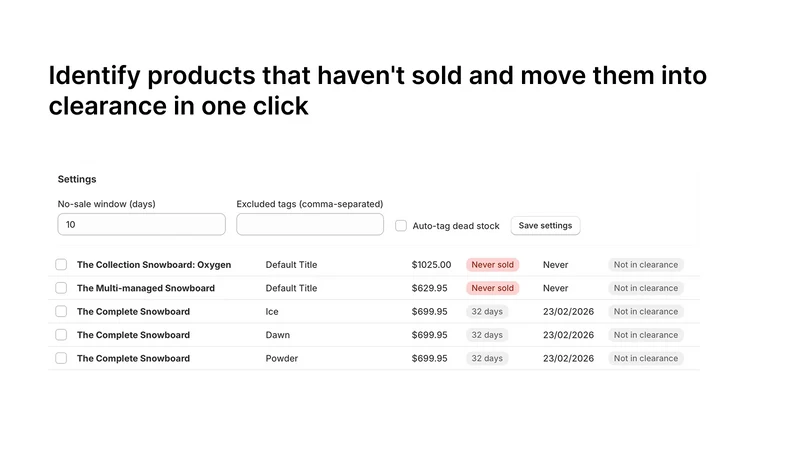
Task: Select The Complete Snowboard Dawn checkbox
Action: 61,335
